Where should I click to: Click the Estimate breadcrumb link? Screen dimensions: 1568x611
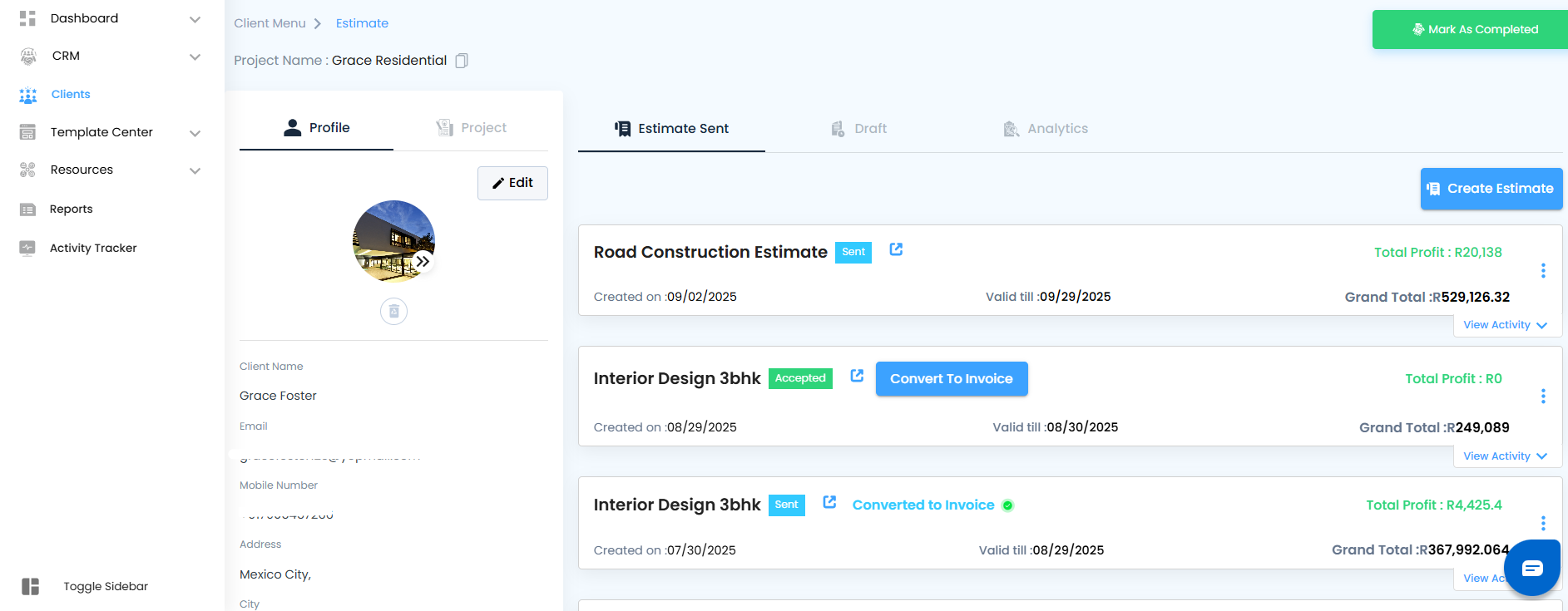click(362, 23)
